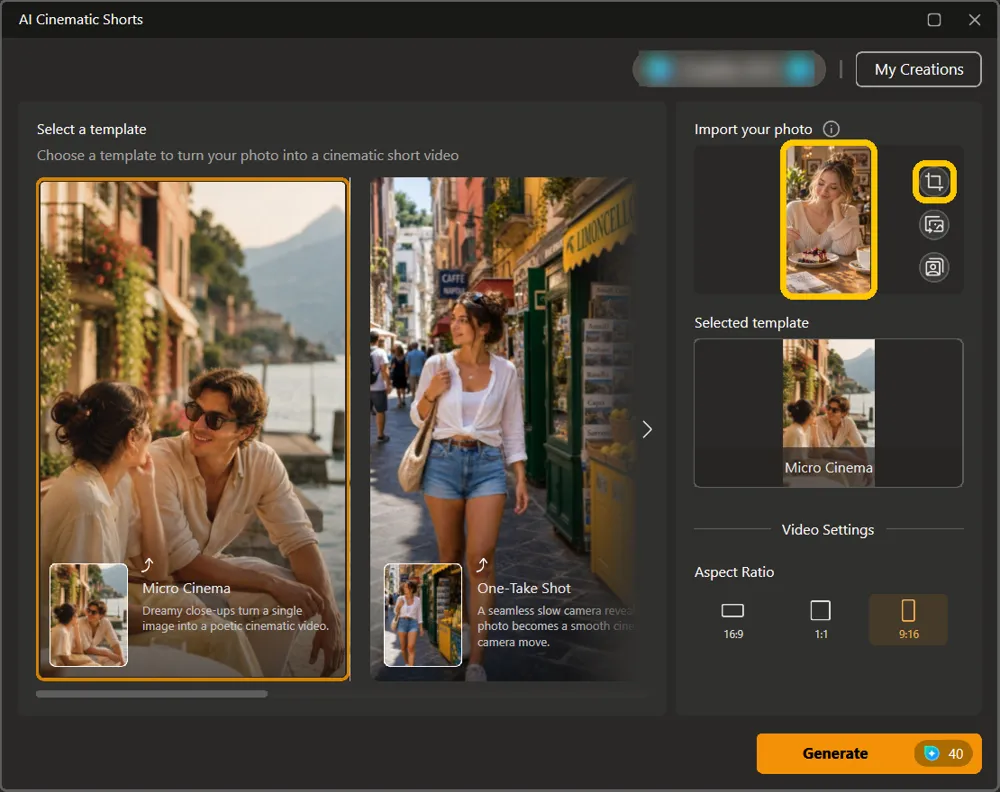Click the small One-Take Shot source photo inset
Screen dimensions: 1000x792
(423, 615)
